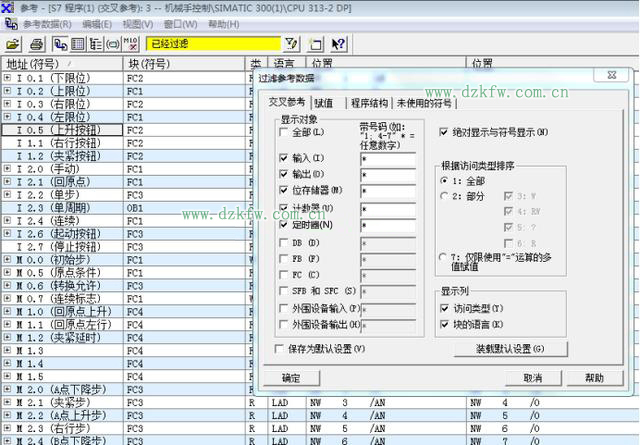
Task: Open the assignment table view icon
Action: (x=78, y=44)
